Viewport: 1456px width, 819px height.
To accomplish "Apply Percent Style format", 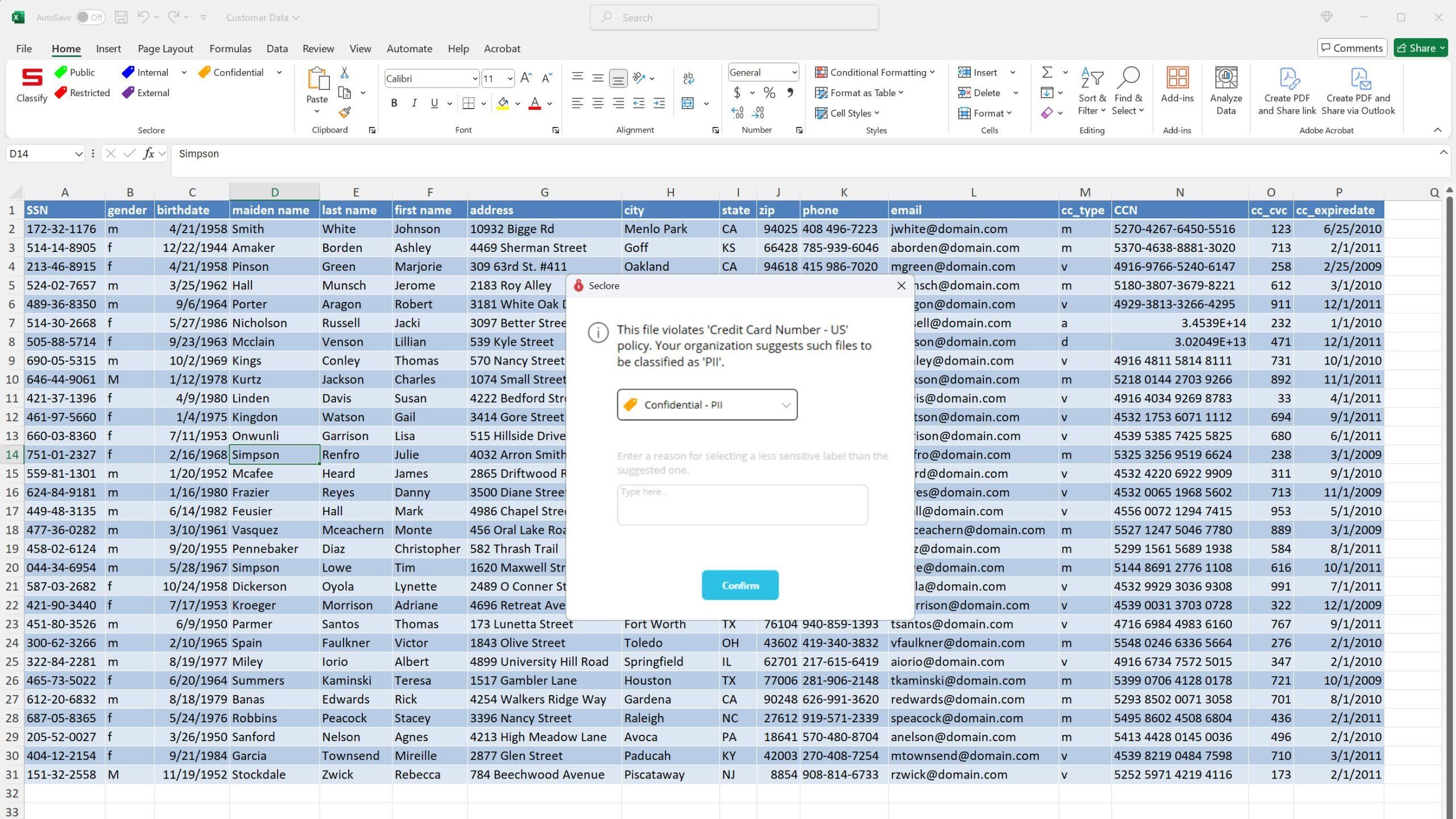I will pyautogui.click(x=770, y=92).
